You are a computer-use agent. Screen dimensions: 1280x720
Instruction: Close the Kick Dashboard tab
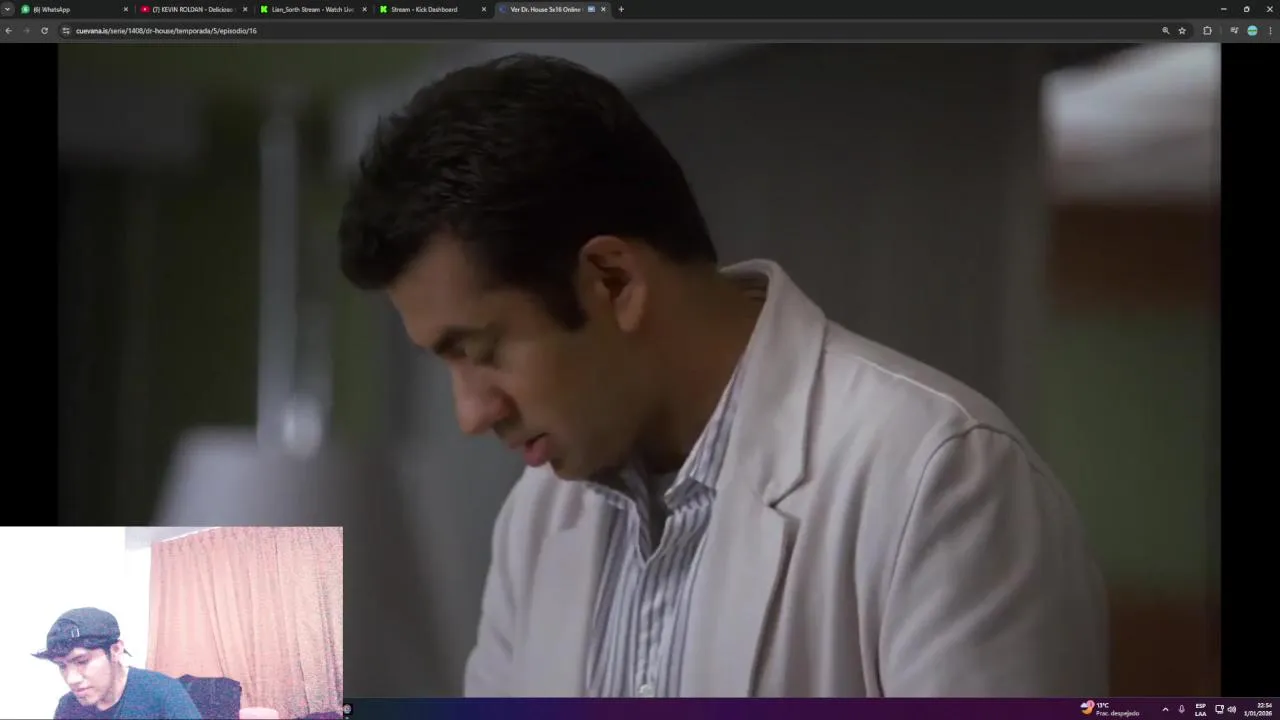[484, 9]
